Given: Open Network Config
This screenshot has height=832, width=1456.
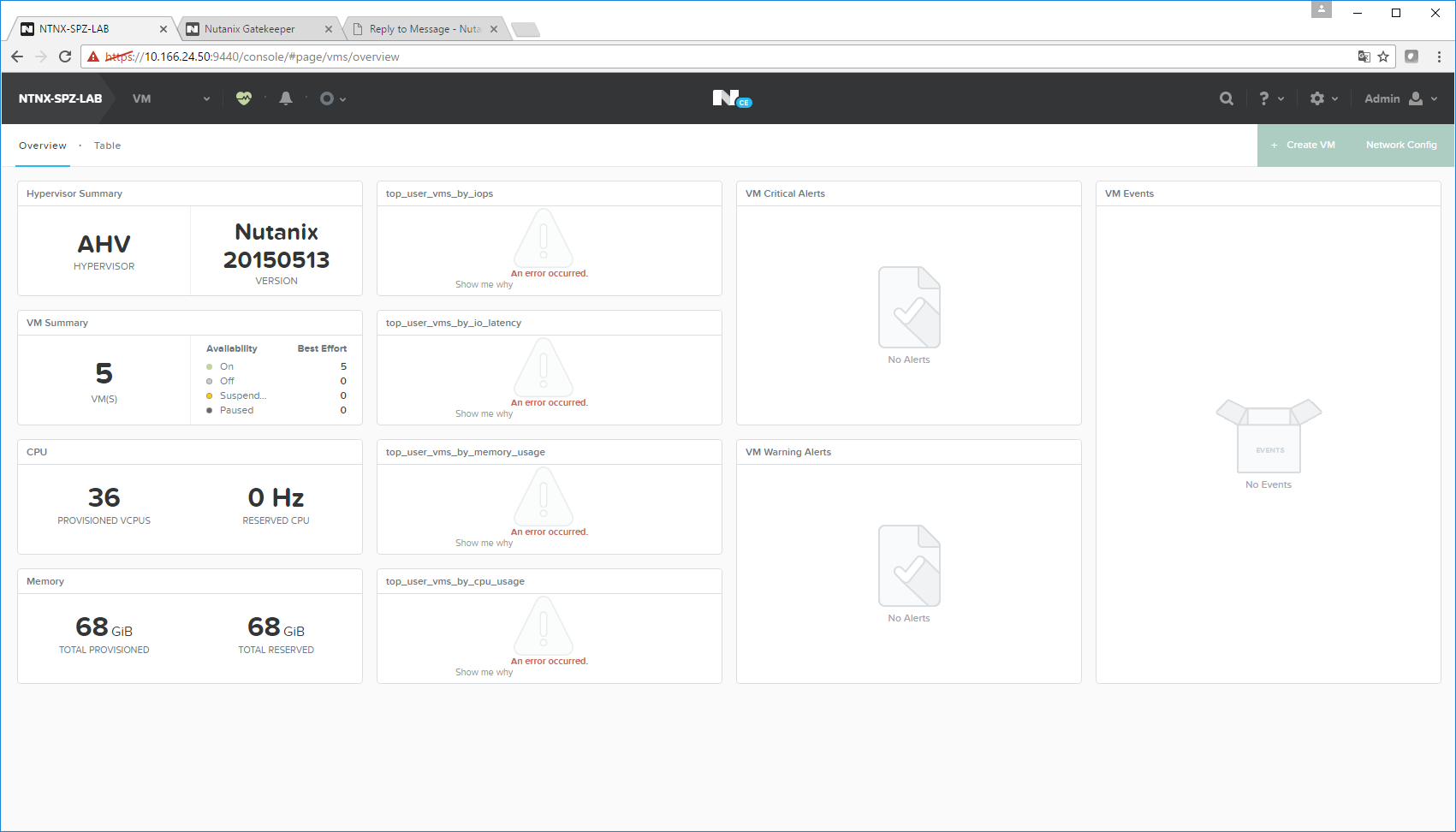Looking at the screenshot, I should click(x=1400, y=145).
